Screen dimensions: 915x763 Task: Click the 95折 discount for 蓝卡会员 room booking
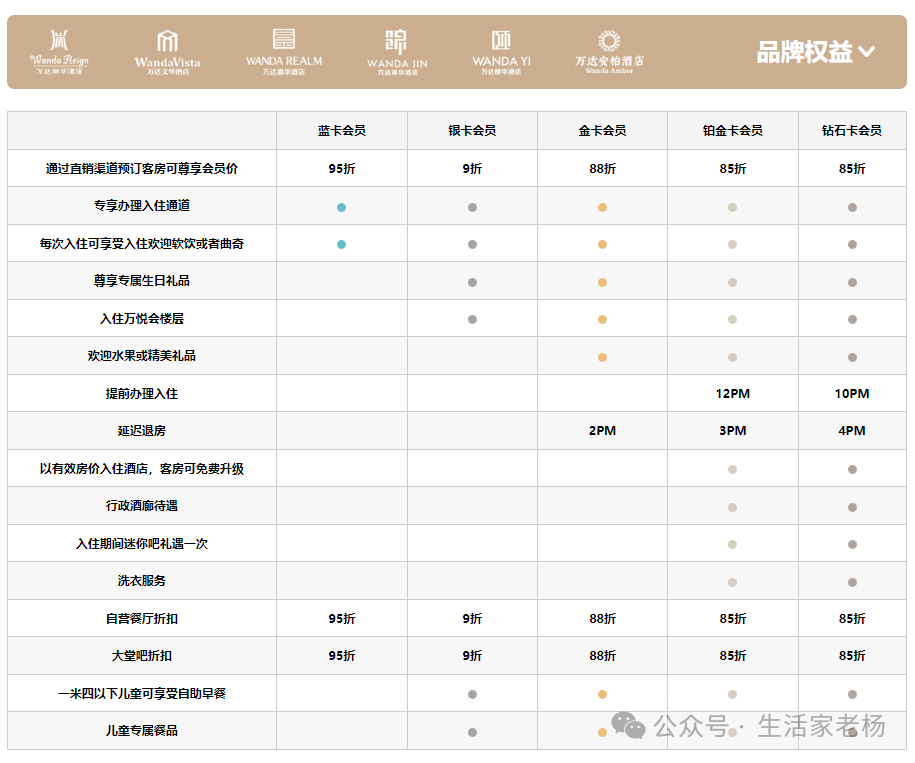coord(342,168)
